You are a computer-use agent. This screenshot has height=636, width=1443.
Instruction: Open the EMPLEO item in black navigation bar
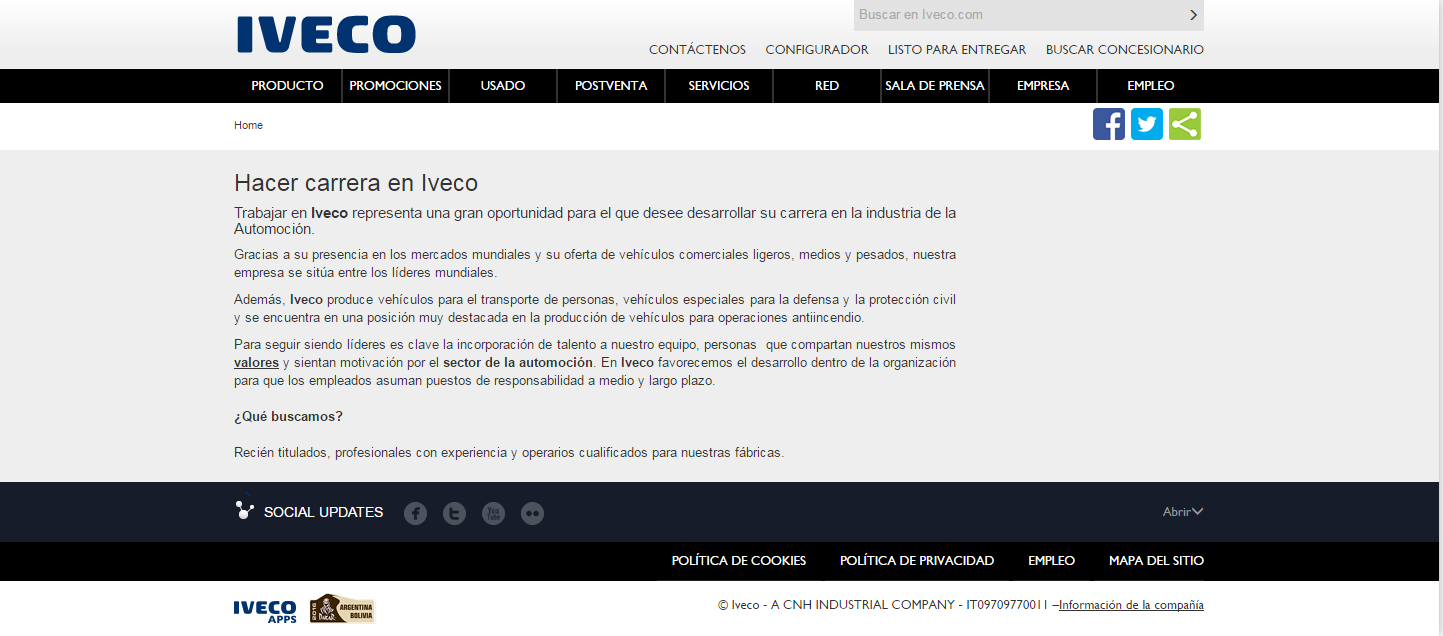(1151, 86)
